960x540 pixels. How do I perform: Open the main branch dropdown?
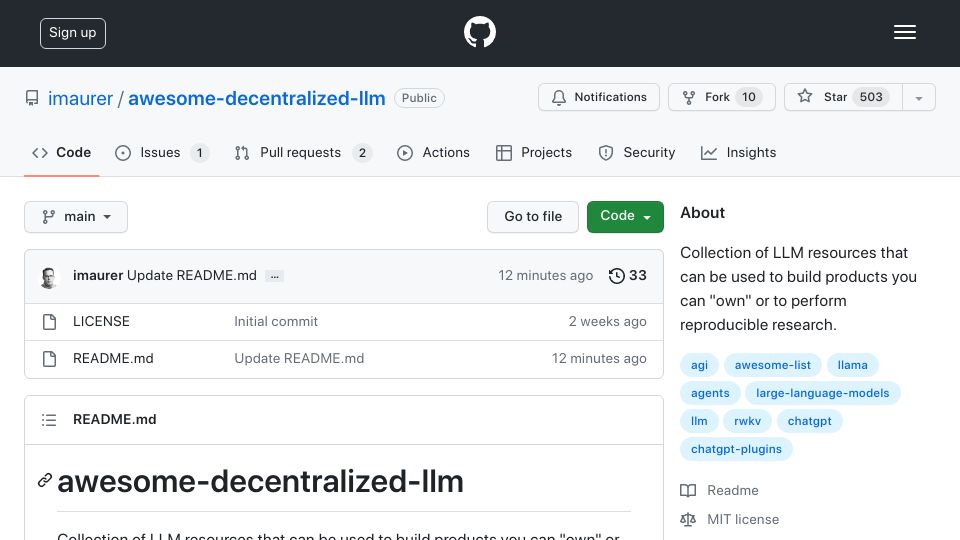(x=76, y=217)
